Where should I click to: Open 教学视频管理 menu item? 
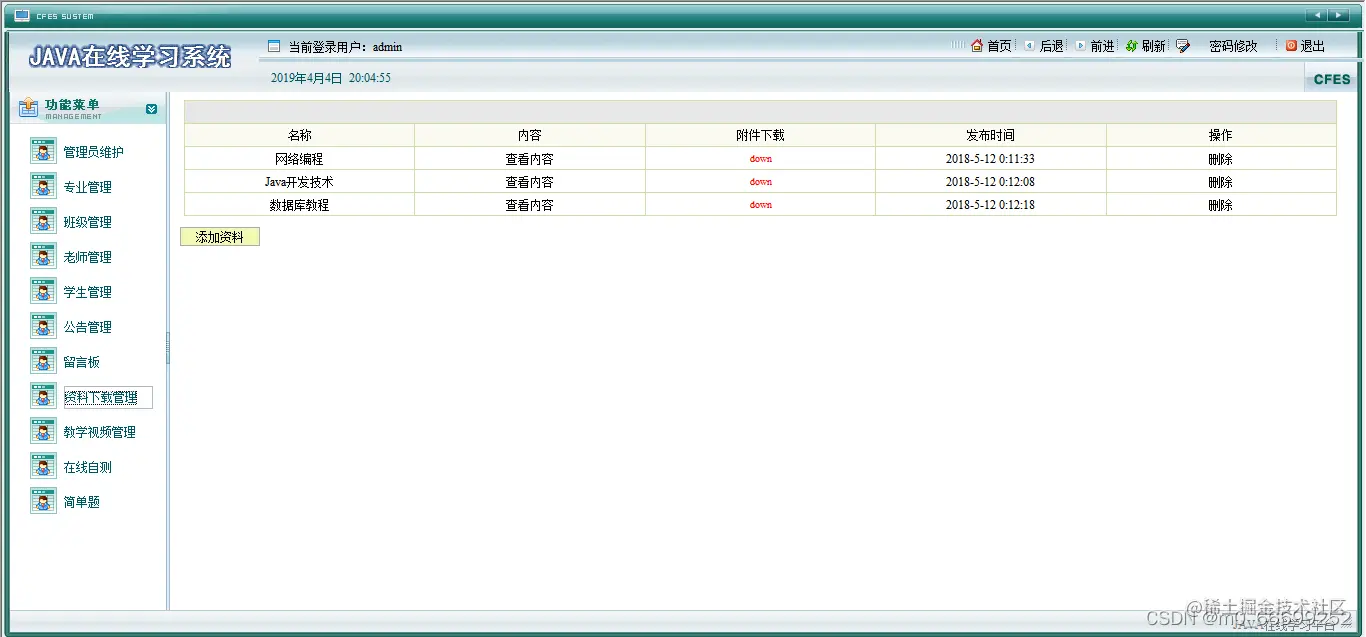[100, 432]
